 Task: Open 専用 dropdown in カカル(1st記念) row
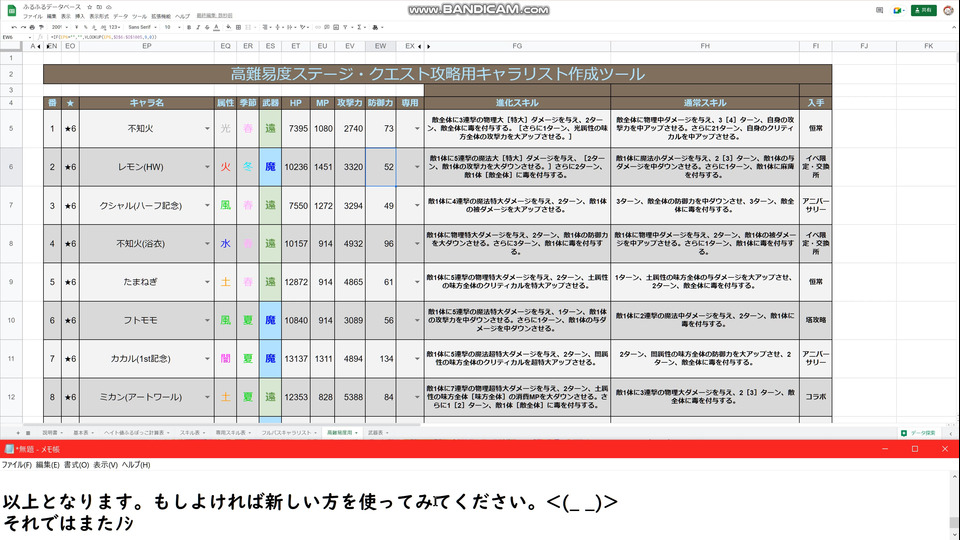tap(417, 359)
